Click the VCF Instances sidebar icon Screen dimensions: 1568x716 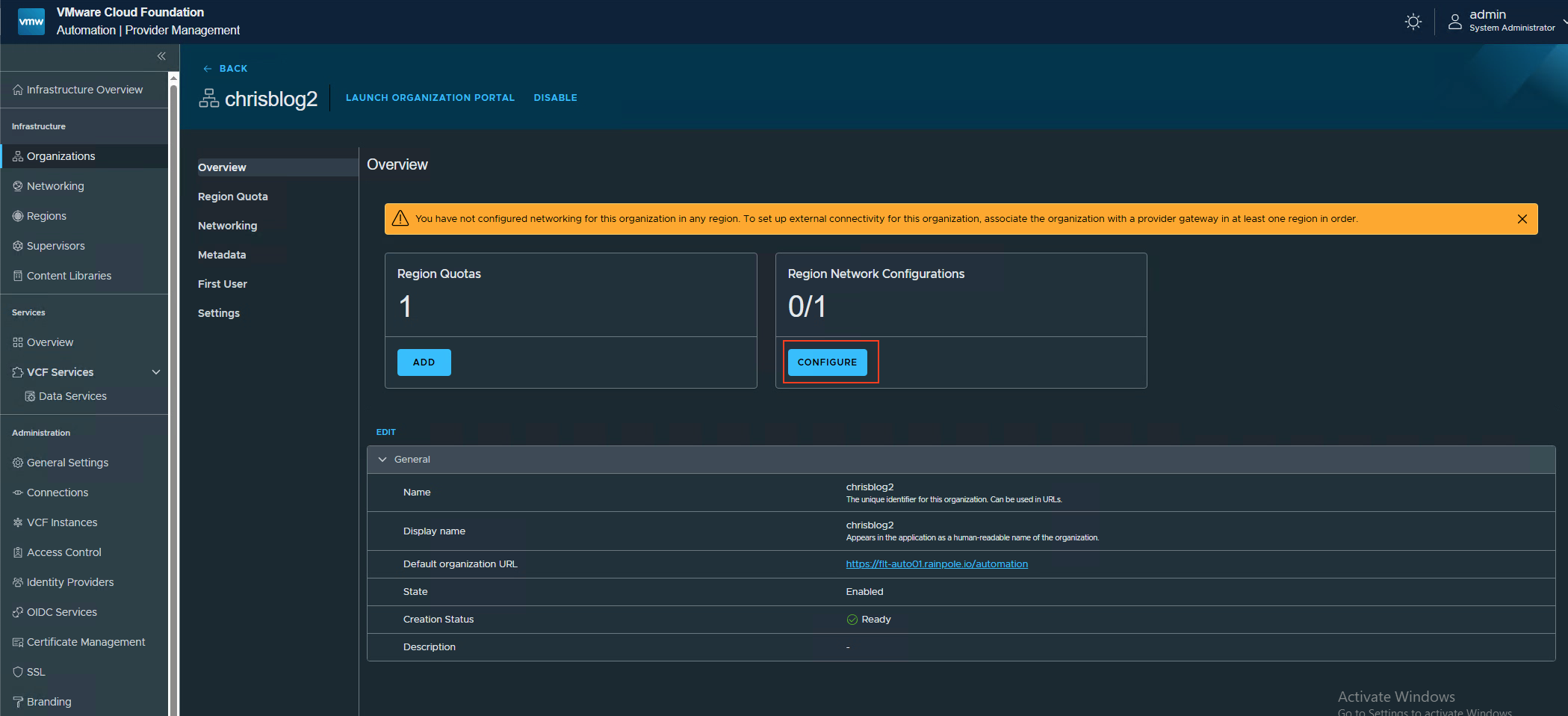click(x=18, y=522)
